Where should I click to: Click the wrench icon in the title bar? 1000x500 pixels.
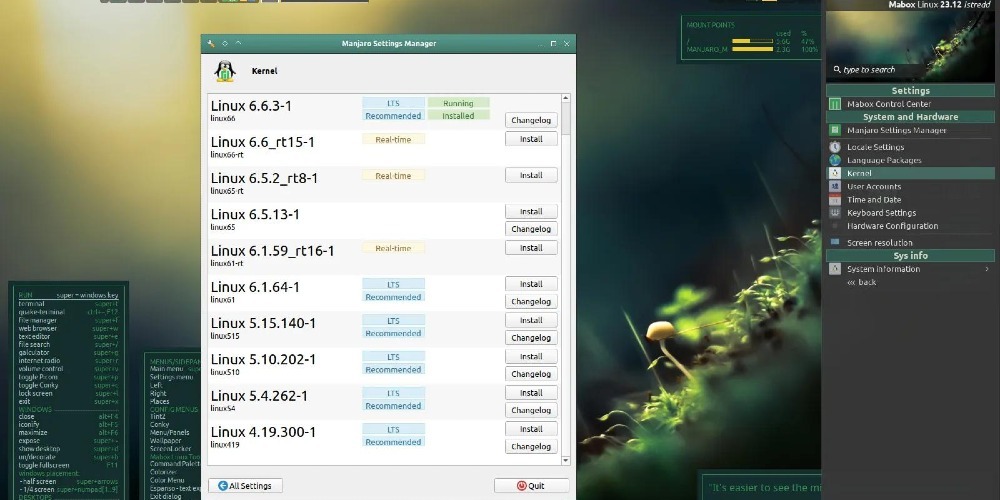click(x=211, y=44)
